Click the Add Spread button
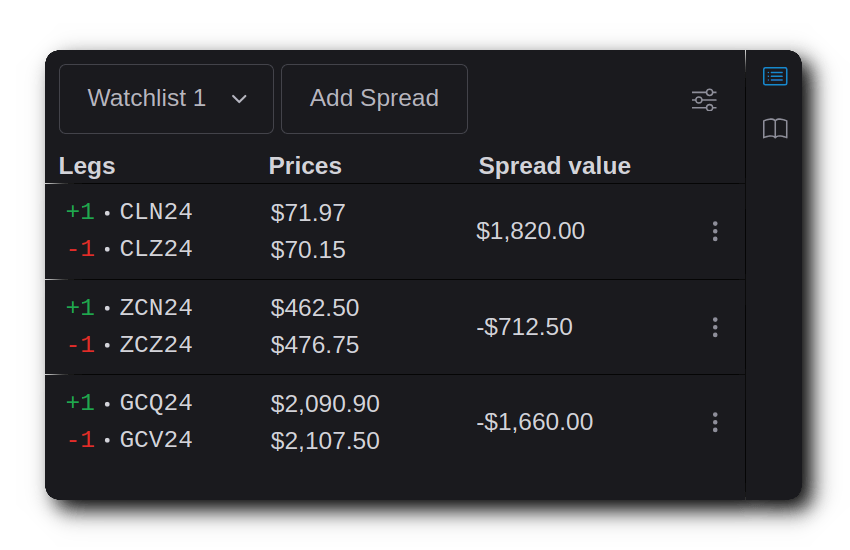 click(x=374, y=99)
